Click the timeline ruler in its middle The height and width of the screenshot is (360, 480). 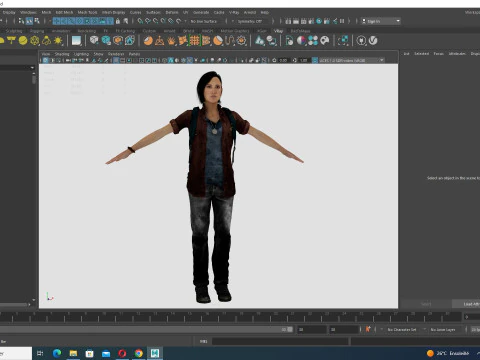[230, 316]
